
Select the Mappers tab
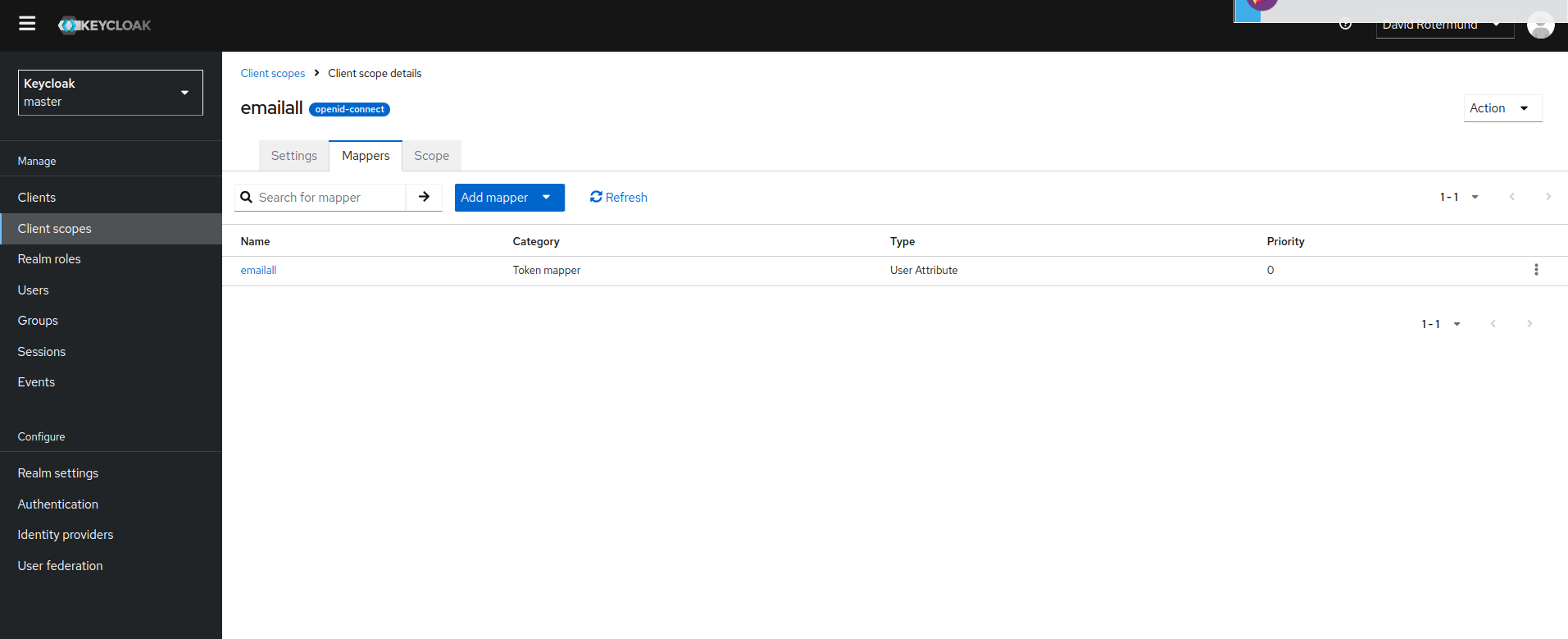(366, 156)
